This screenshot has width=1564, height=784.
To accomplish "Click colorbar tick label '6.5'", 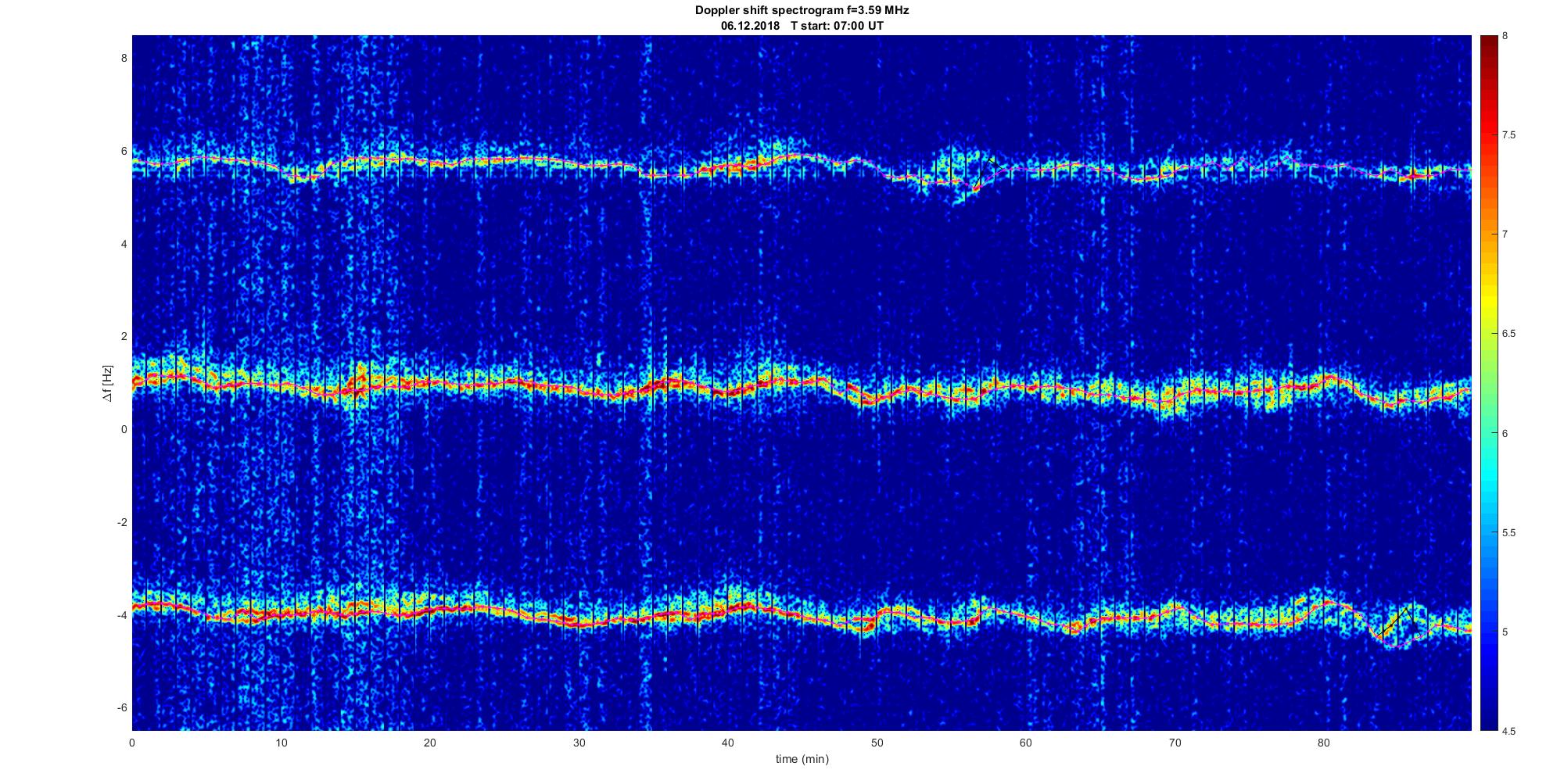I will [1508, 334].
